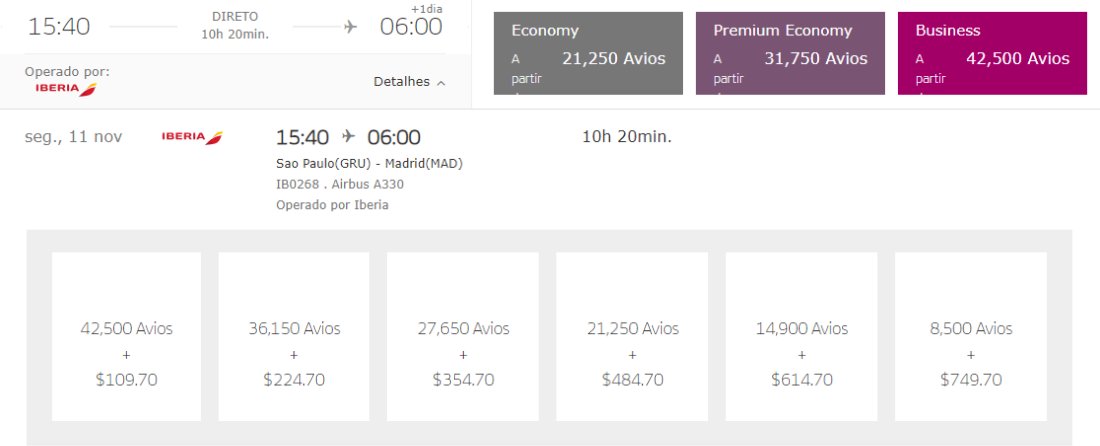Click the IB0268 Airbus A330 flight info
Viewport: 1100px width, 446px height.
340,184
